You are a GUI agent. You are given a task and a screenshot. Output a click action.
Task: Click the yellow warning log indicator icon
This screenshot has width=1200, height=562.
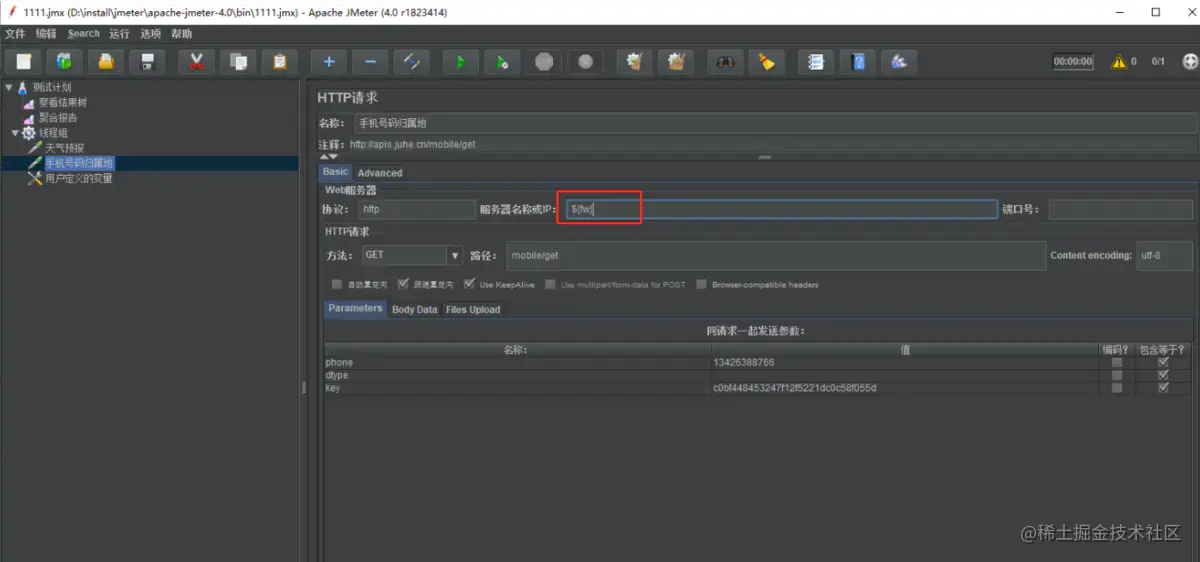pyautogui.click(x=1119, y=62)
